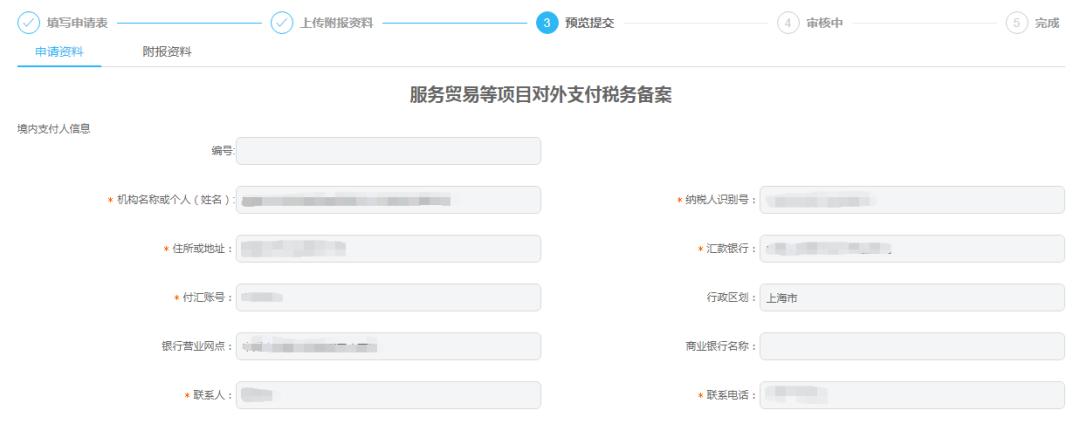The height and width of the screenshot is (424, 1080).
Task: Focus the 付汇账号 input field
Action: [x=388, y=298]
